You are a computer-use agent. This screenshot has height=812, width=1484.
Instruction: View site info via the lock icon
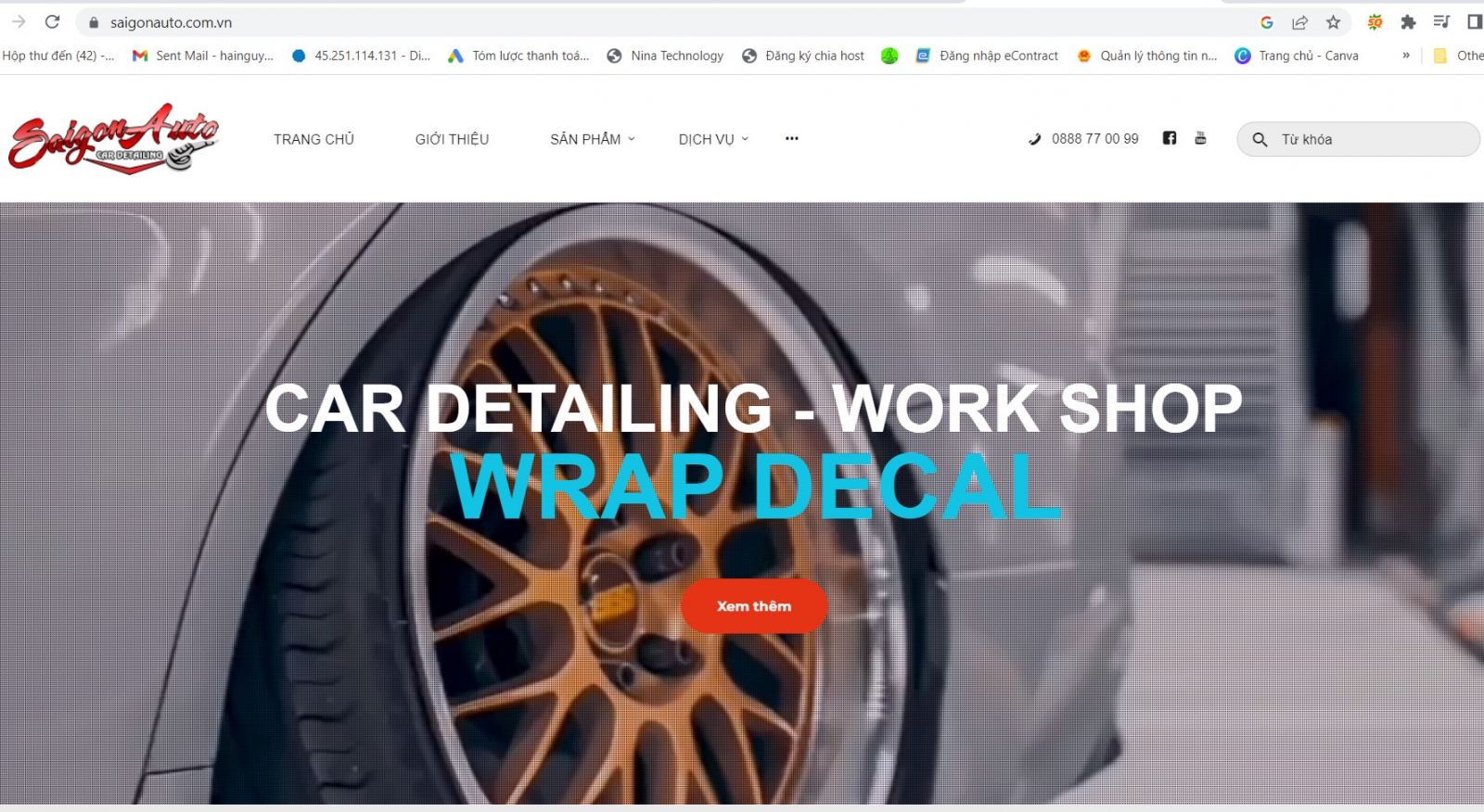(93, 22)
